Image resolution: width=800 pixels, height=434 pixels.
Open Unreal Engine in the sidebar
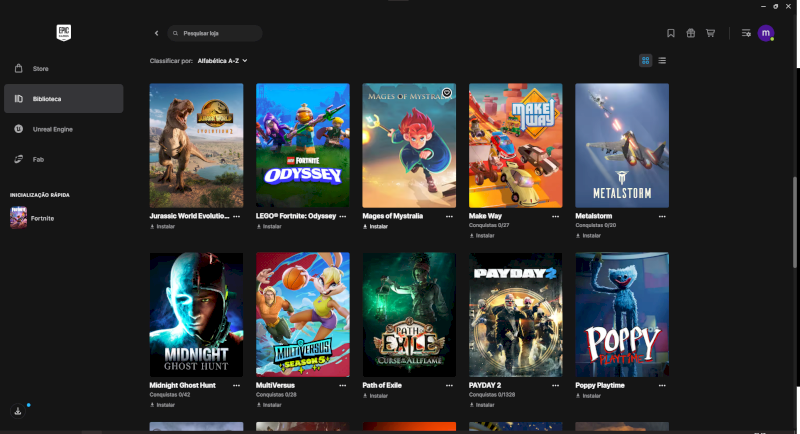tap(63, 129)
